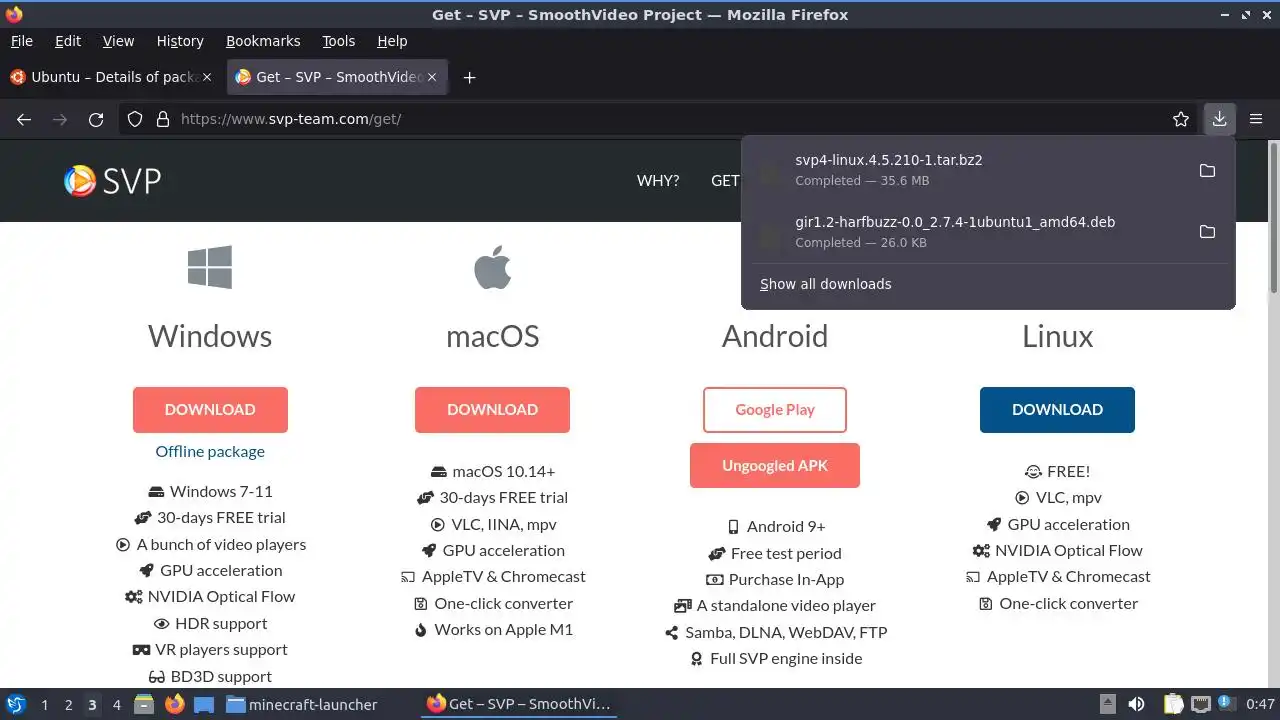Image resolution: width=1280 pixels, height=720 pixels.
Task: Click the Linux DOWNLOAD button
Action: 1057,410
